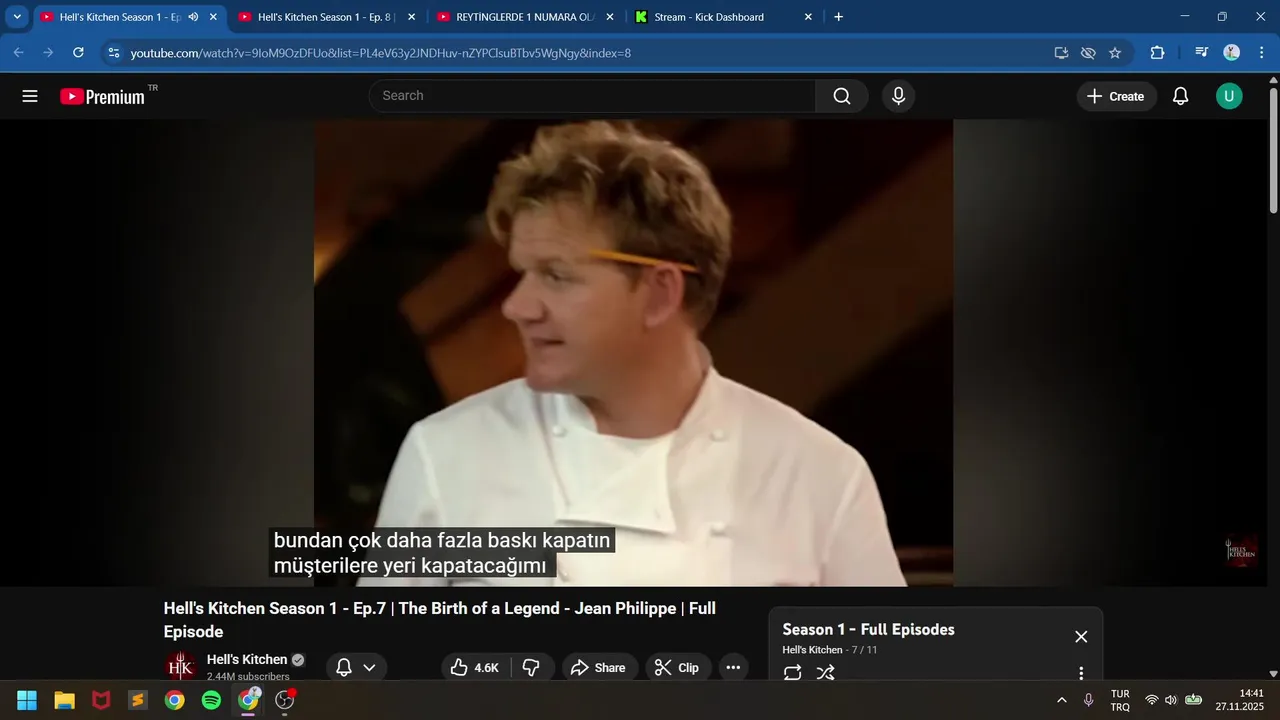This screenshot has width=1280, height=720.
Task: Open Chrome three-dot menu
Action: tap(1260, 53)
